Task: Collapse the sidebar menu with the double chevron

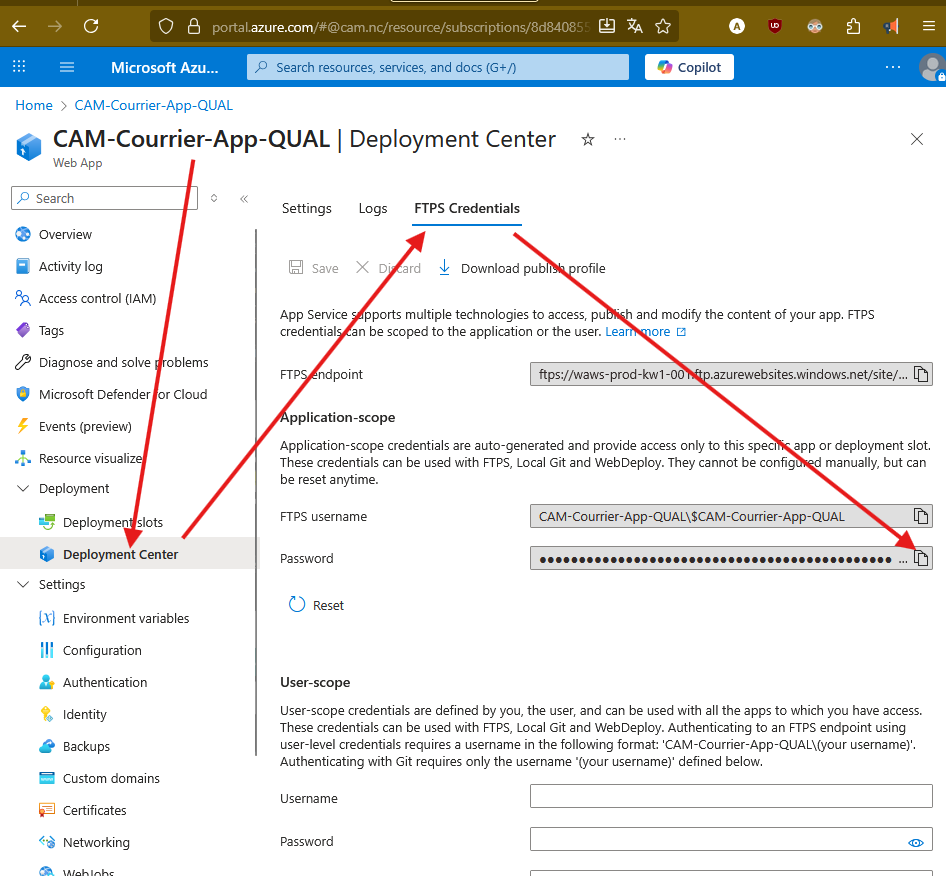Action: click(244, 198)
